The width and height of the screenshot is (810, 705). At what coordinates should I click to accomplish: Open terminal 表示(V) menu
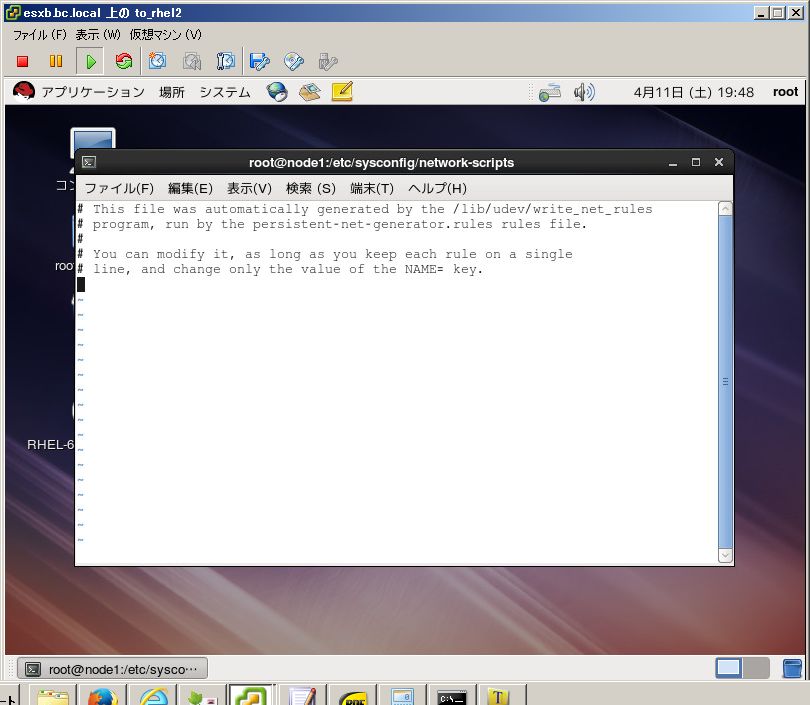click(x=249, y=189)
